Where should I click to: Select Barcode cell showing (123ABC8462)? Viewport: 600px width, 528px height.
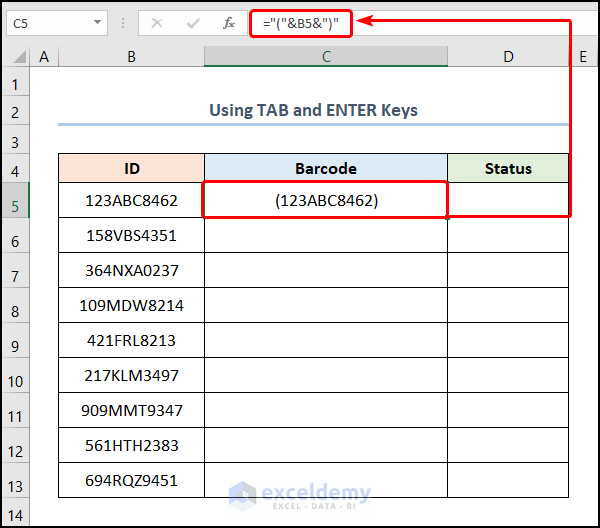(x=326, y=200)
